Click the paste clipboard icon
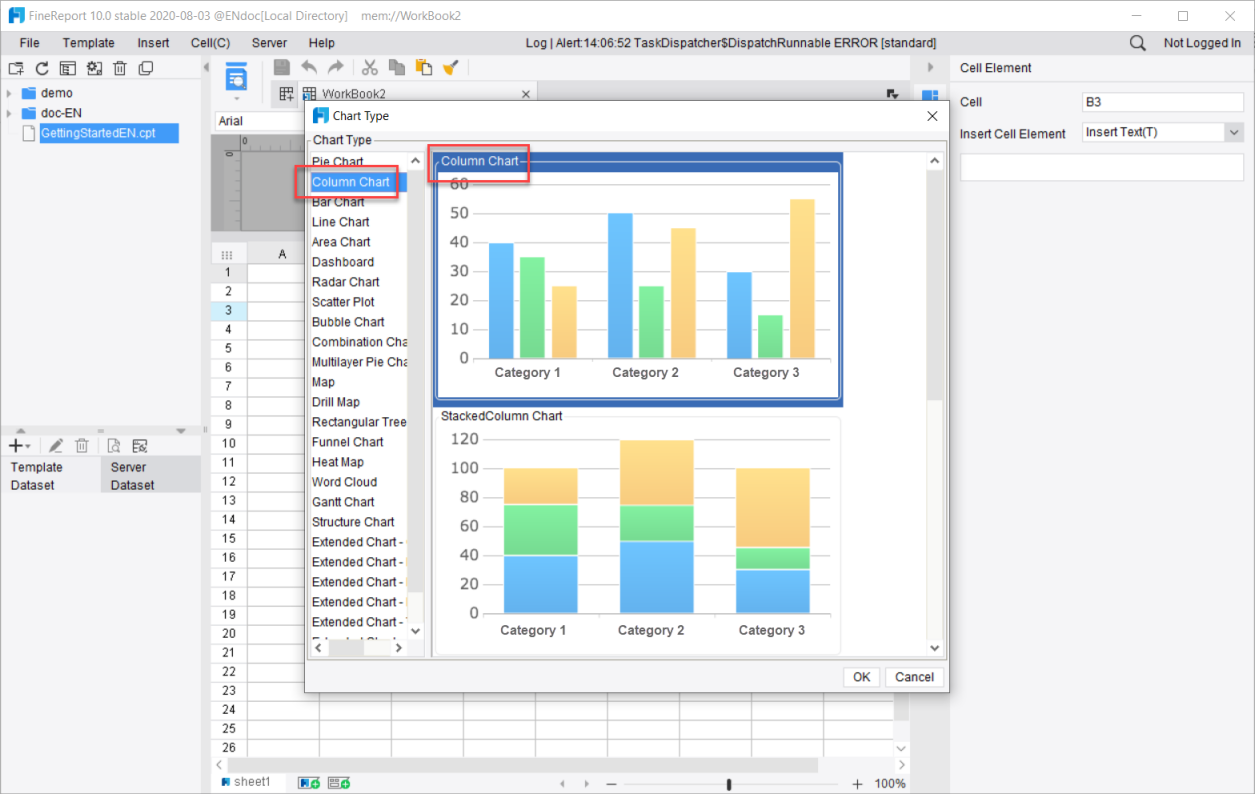The image size is (1255, 794). point(424,67)
